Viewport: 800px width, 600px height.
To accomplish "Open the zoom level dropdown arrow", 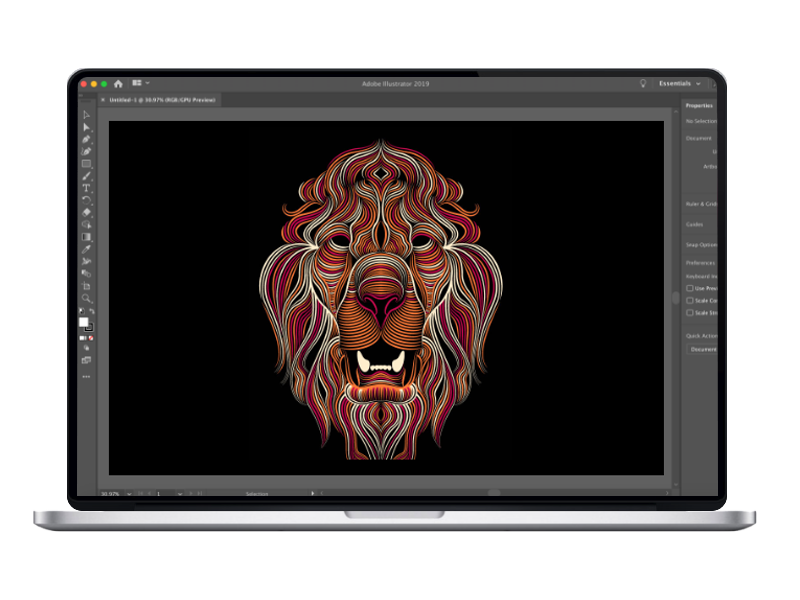I will (129, 493).
